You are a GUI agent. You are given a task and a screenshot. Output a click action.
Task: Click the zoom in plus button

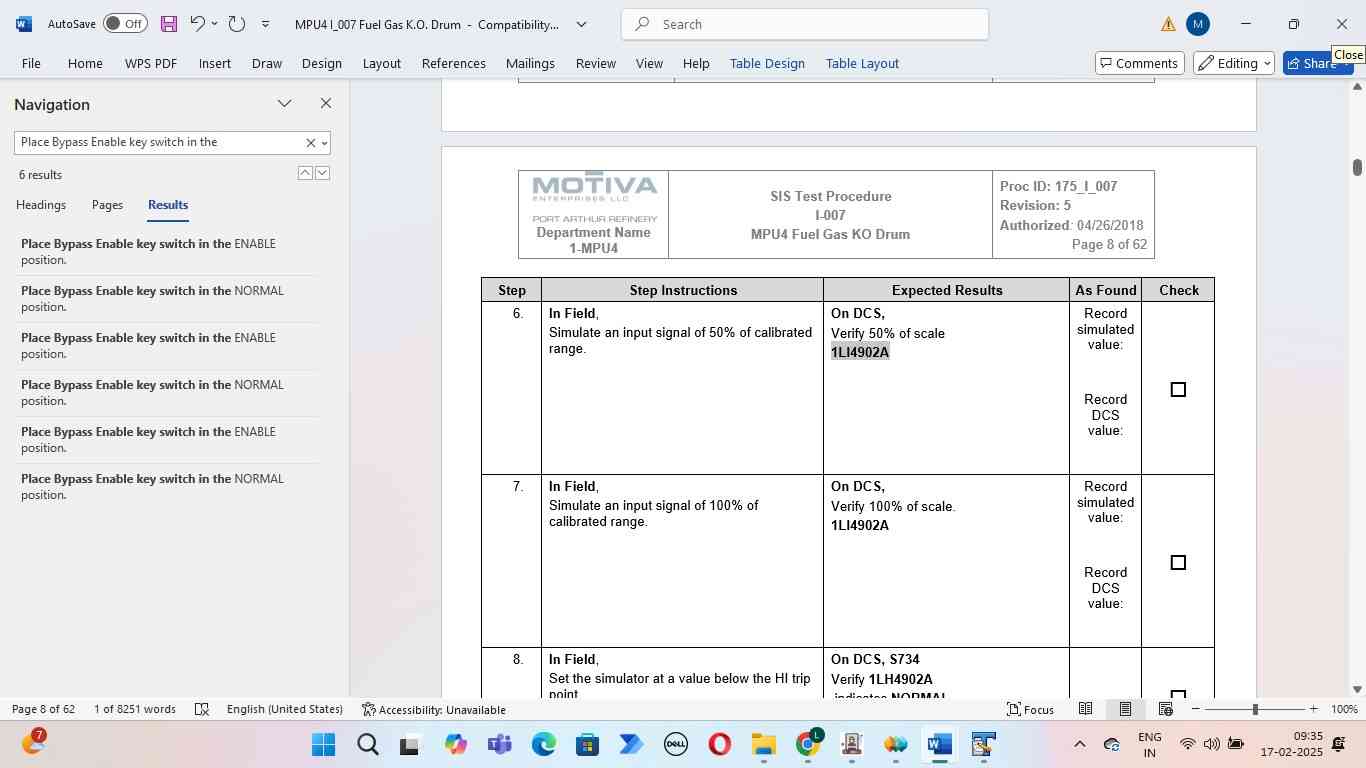coord(1314,709)
